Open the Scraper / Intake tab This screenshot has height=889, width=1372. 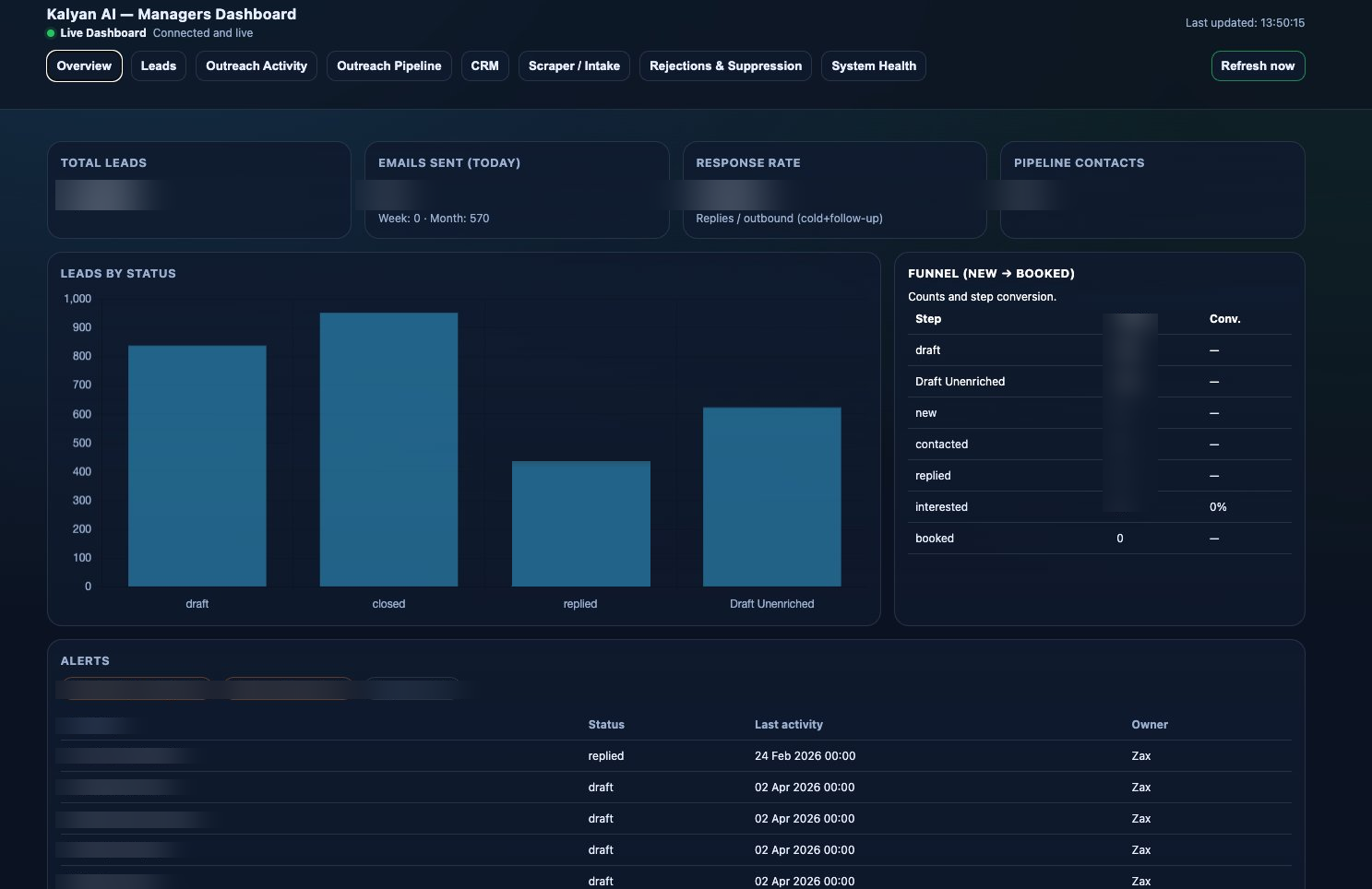click(574, 66)
